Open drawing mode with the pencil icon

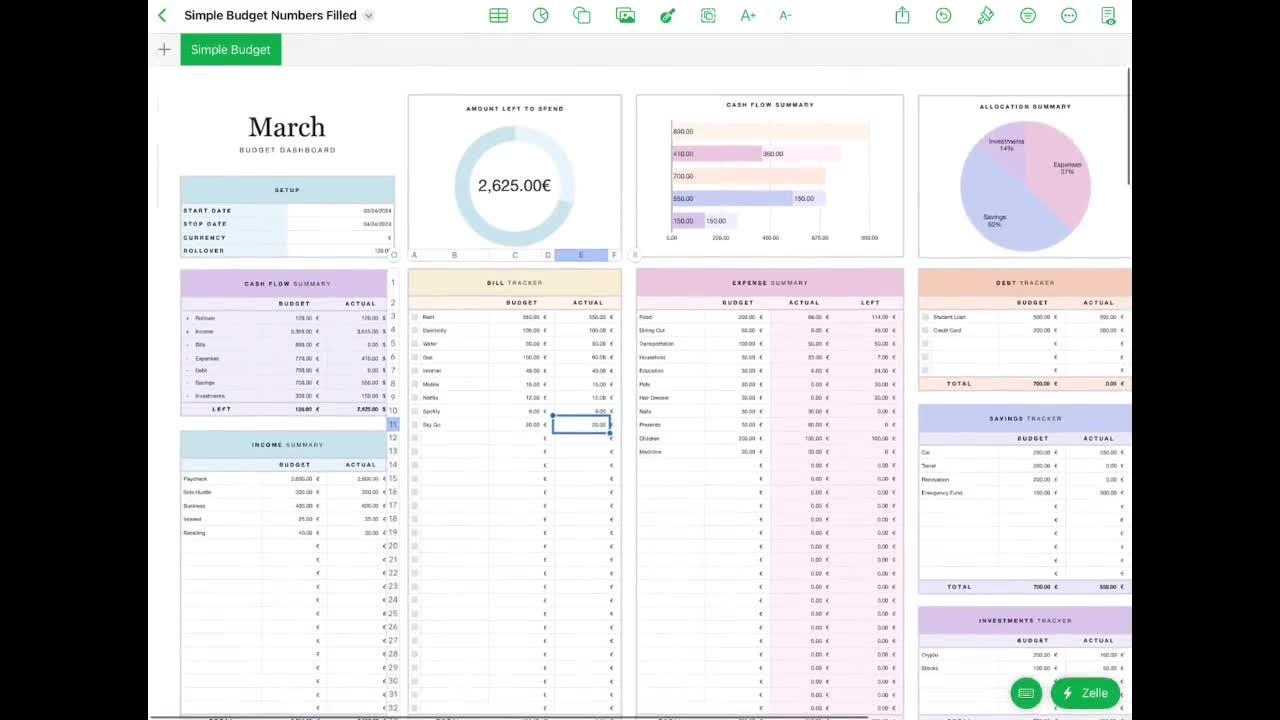667,15
